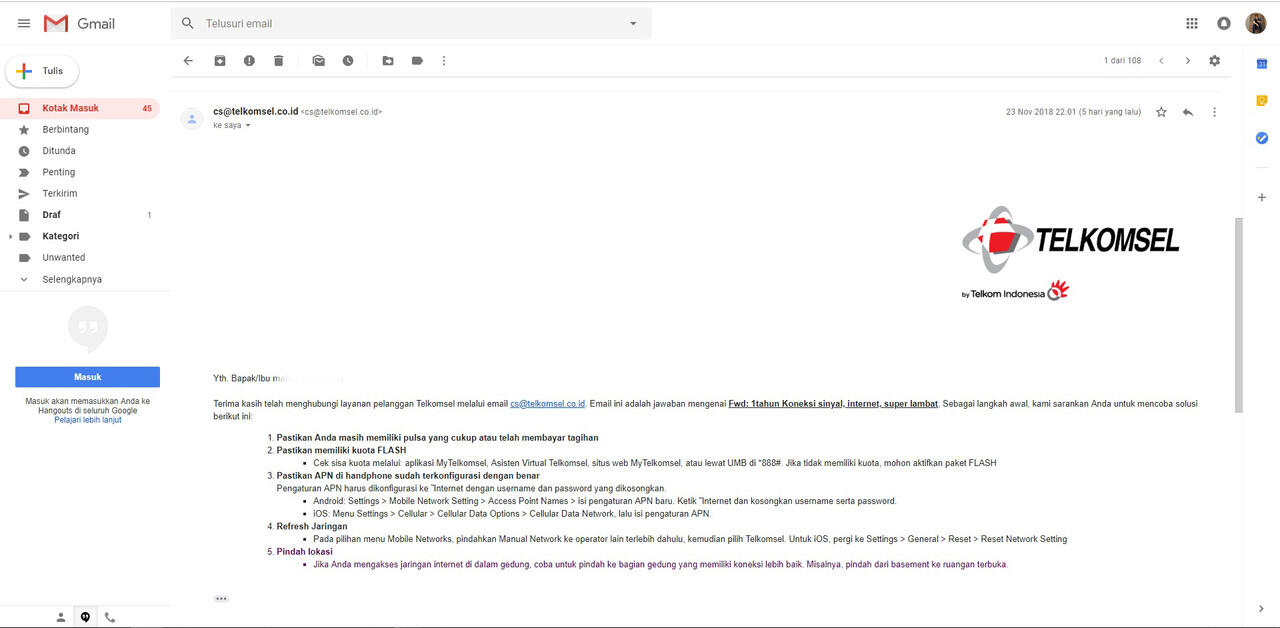This screenshot has height=628, width=1280.
Task: Open Hangouts conversations tab icon
Action: coord(85,618)
